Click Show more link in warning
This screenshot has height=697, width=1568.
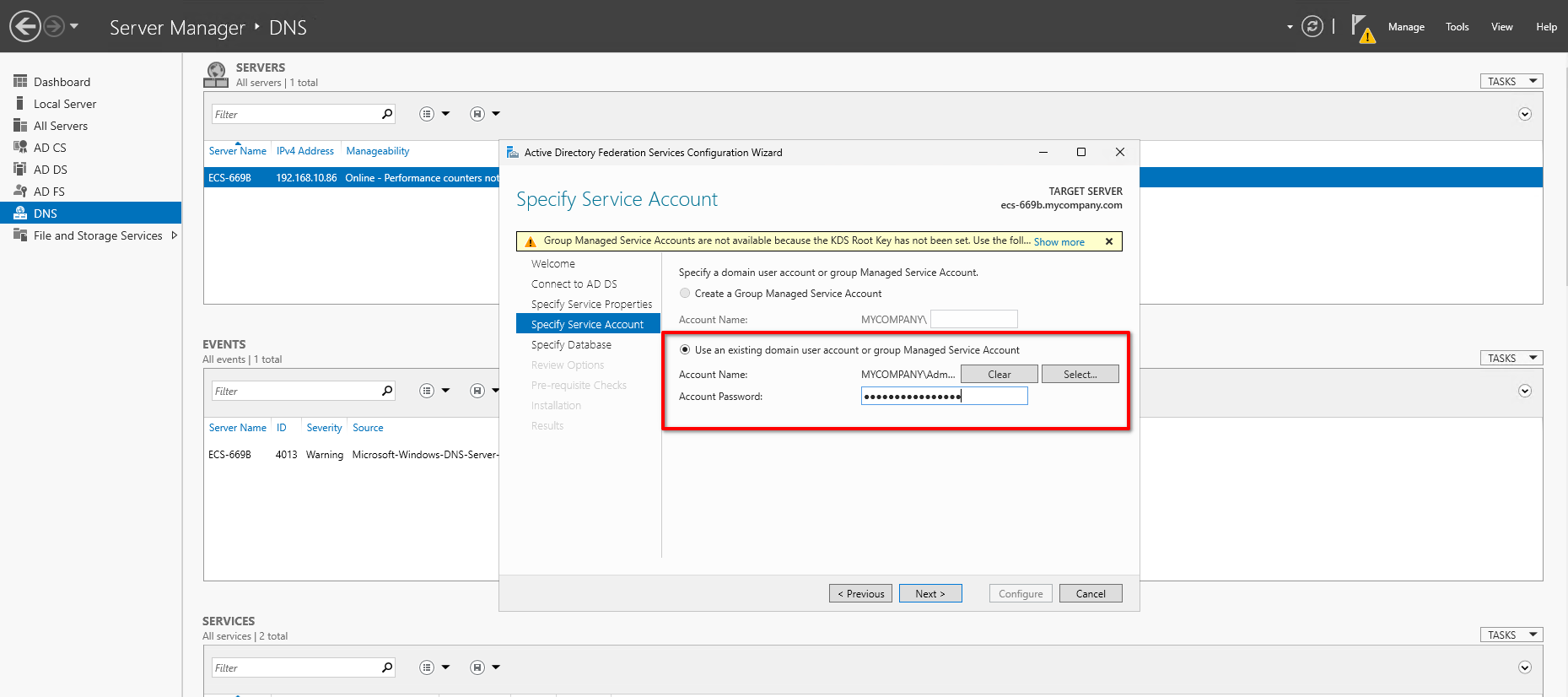click(x=1059, y=242)
